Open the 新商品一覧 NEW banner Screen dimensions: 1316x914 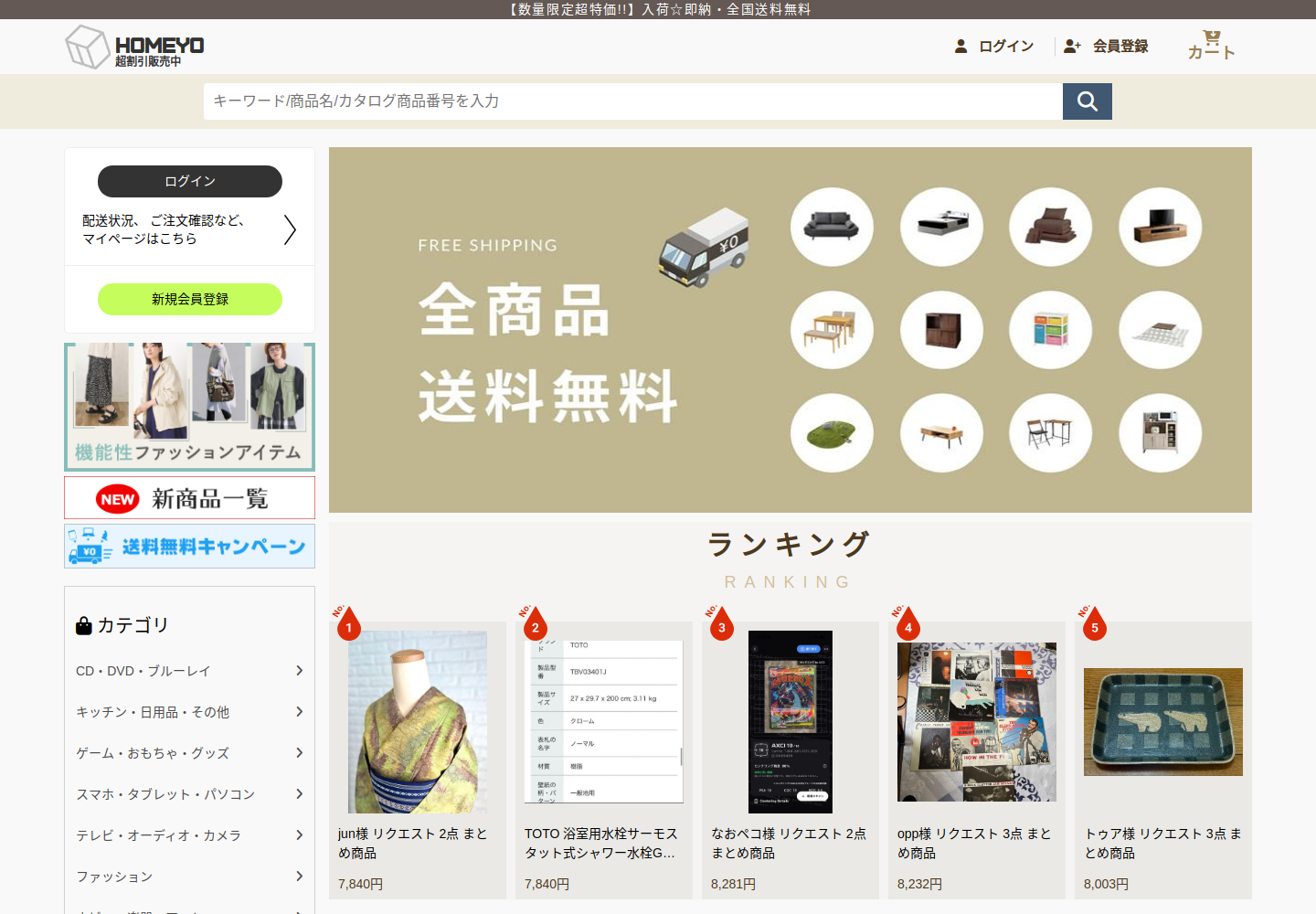tap(190, 498)
